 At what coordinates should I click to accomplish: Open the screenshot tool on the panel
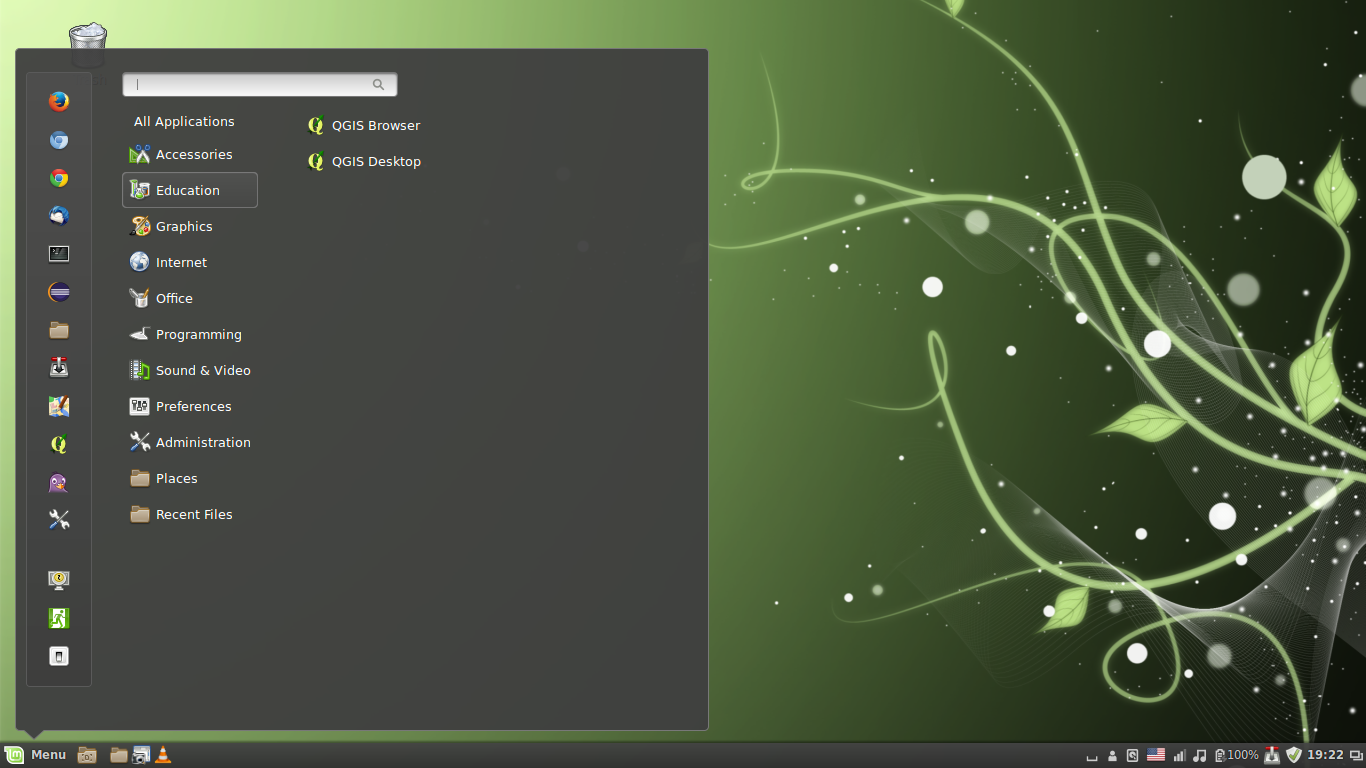(x=141, y=755)
